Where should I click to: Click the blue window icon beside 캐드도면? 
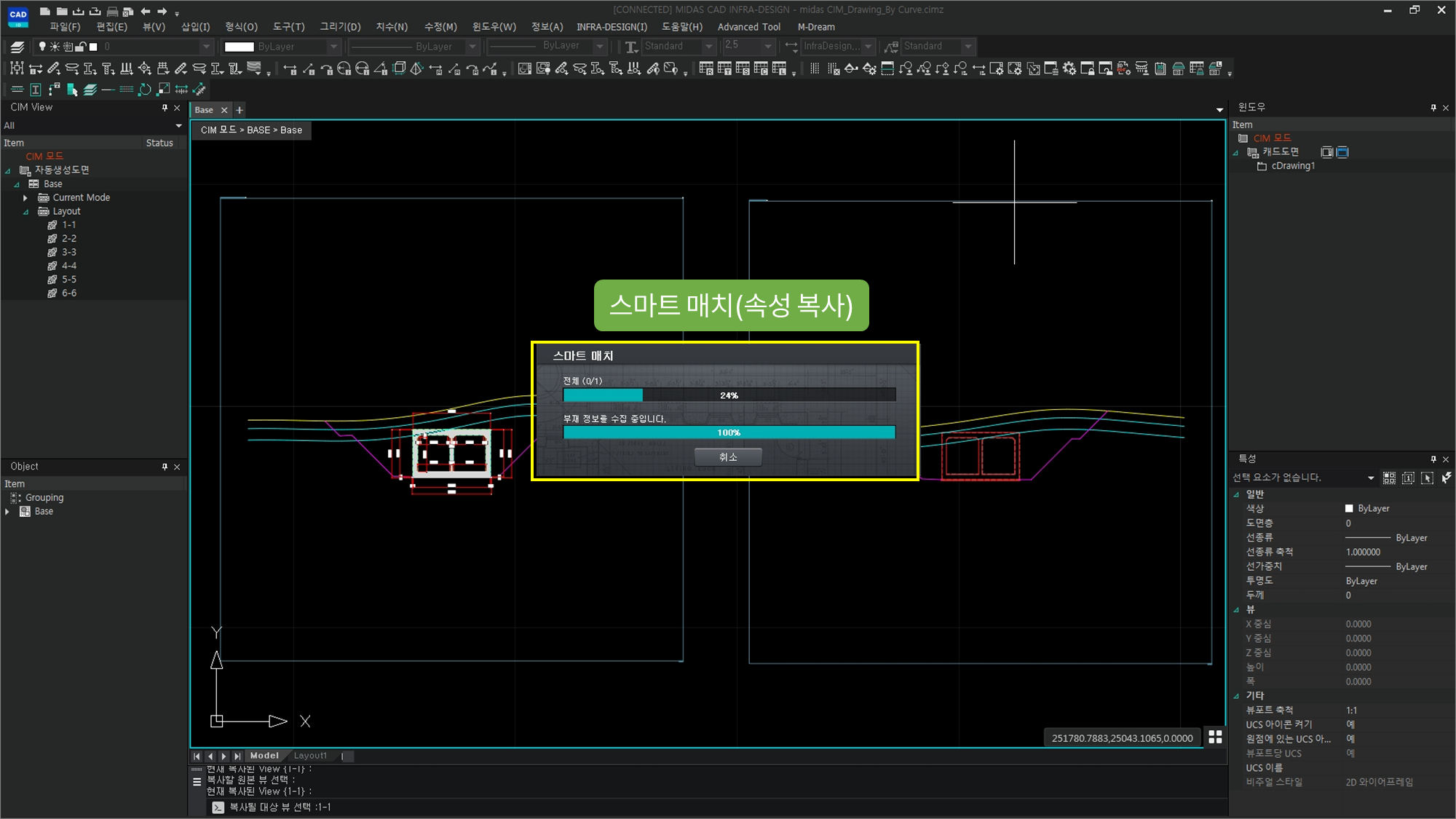[x=1342, y=152]
